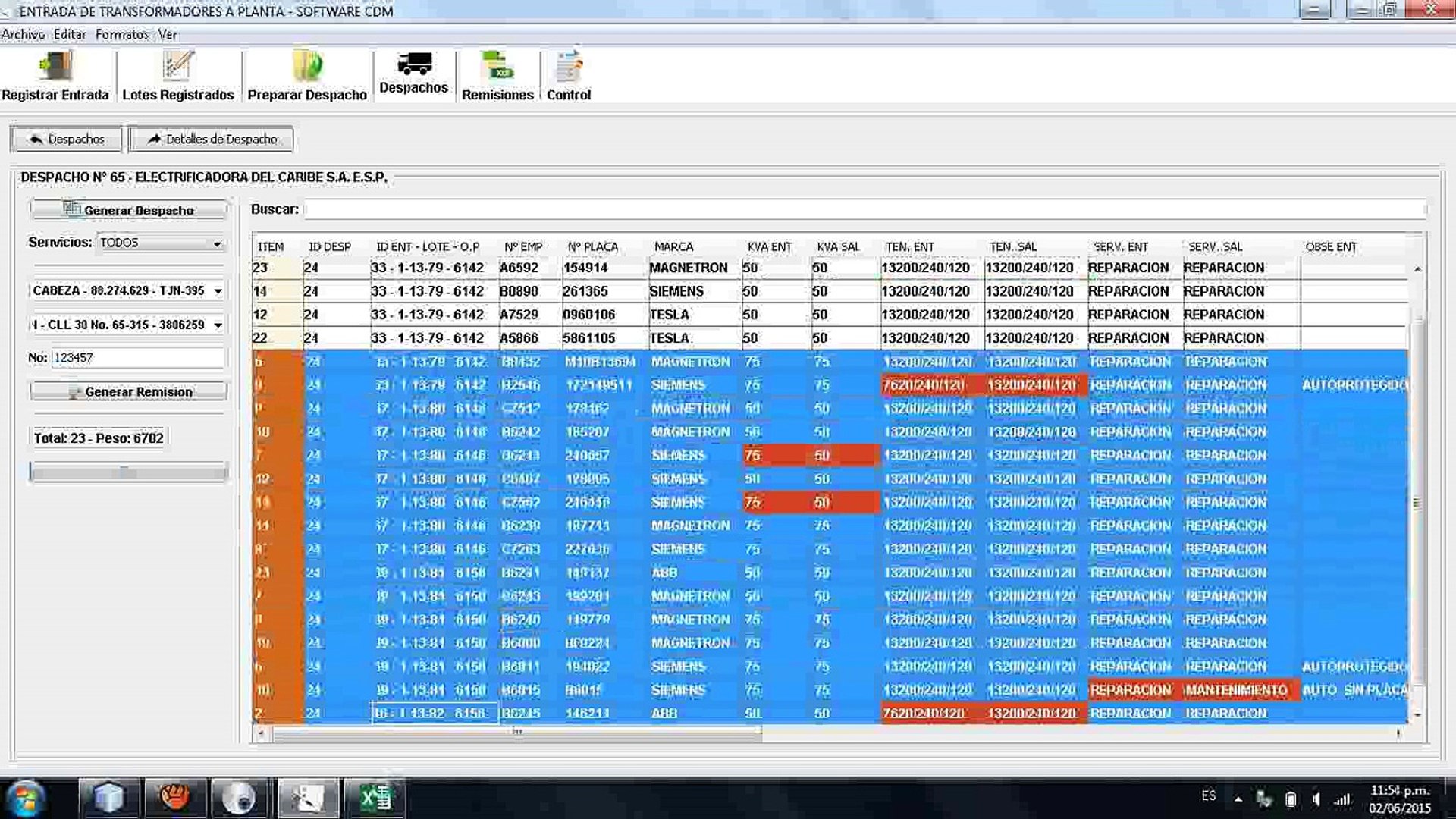The image size is (1456, 819).
Task: Expand the Servicios TODOS dropdown
Action: click(217, 243)
